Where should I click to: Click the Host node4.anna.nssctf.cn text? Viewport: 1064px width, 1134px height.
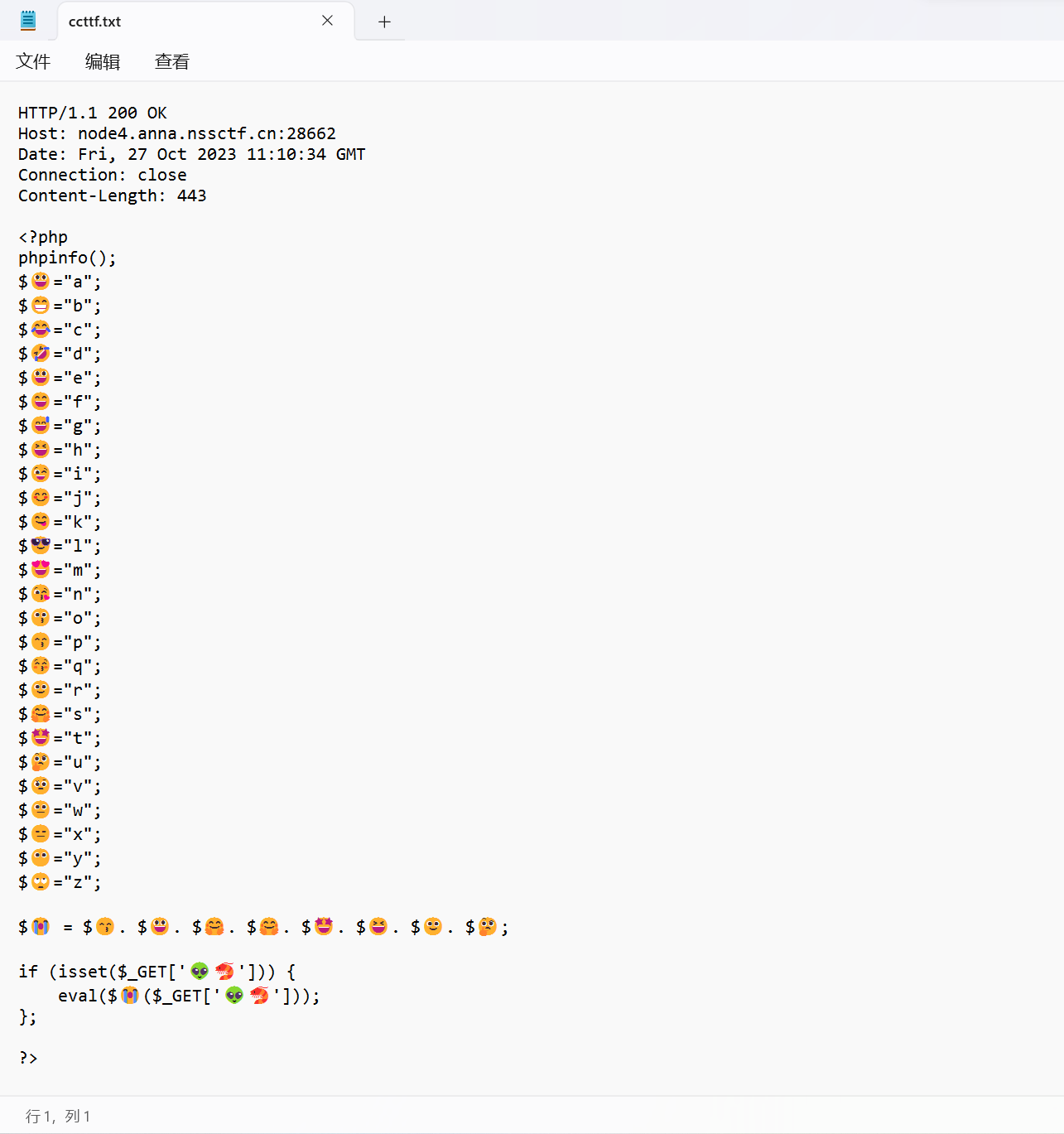pyautogui.click(x=177, y=133)
